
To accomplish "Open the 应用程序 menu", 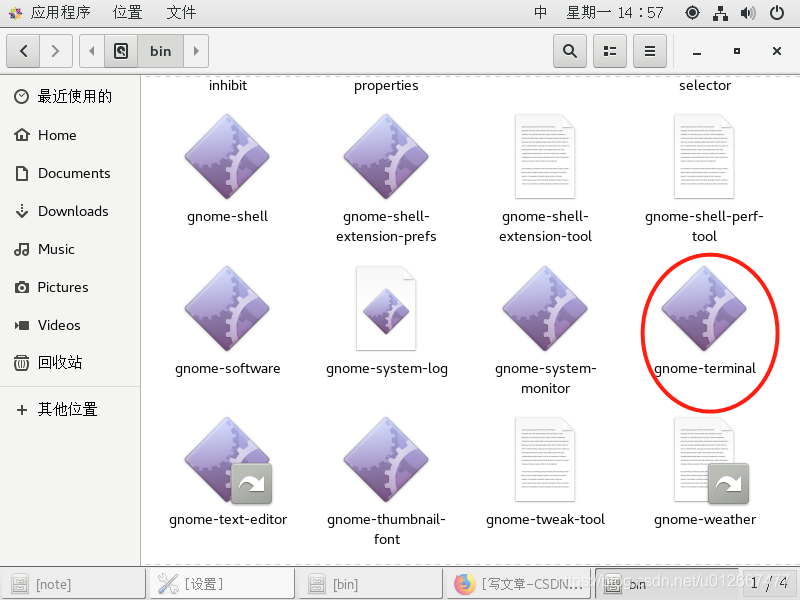I will click(x=50, y=12).
